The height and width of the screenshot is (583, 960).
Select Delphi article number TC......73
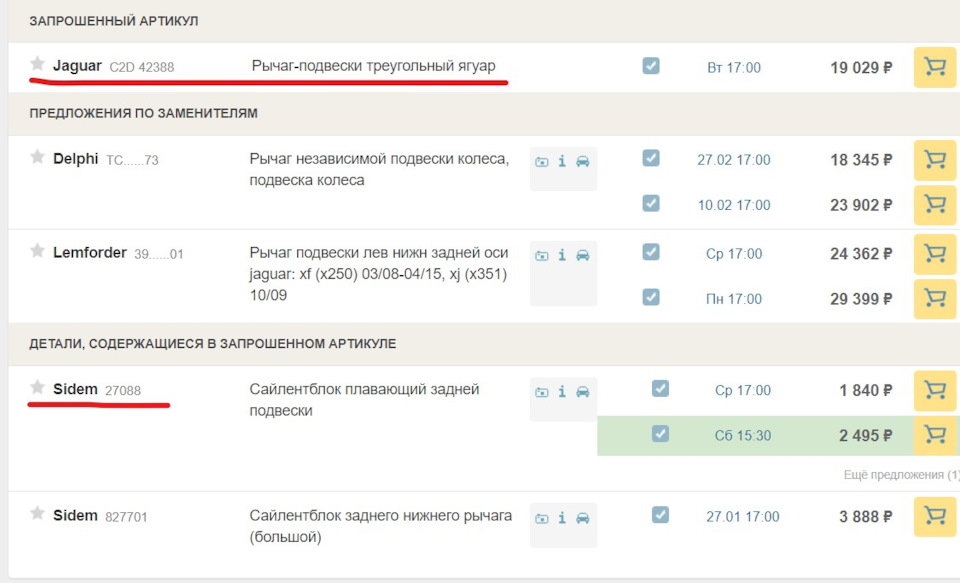(132, 160)
